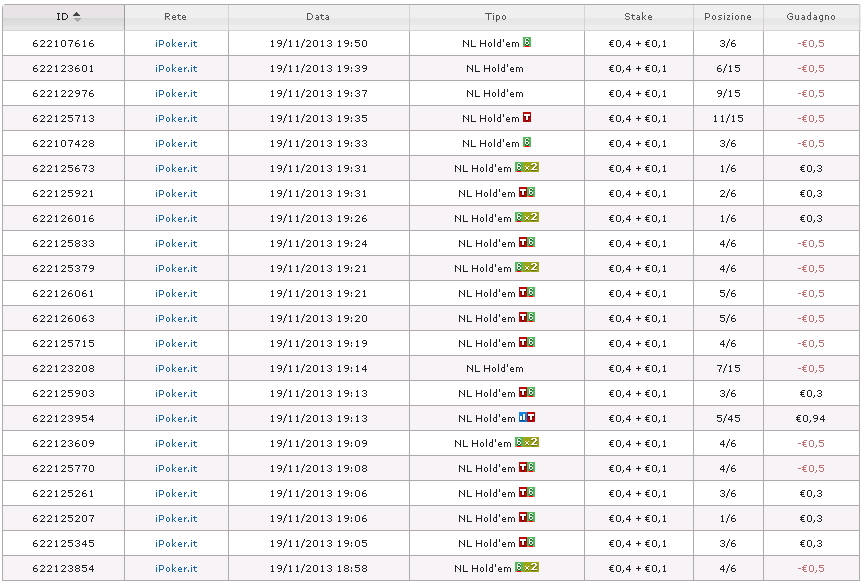The width and height of the screenshot is (861, 581).
Task: Click NL Hold'em type in row 622123208
Action: point(495,368)
